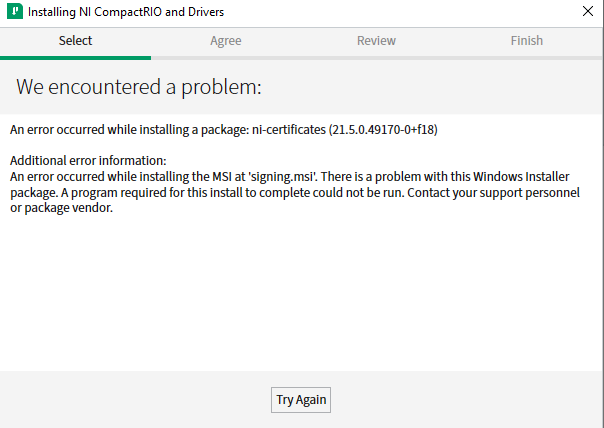Open the Agree step tab
This screenshot has height=428, width=604.
coord(226,41)
